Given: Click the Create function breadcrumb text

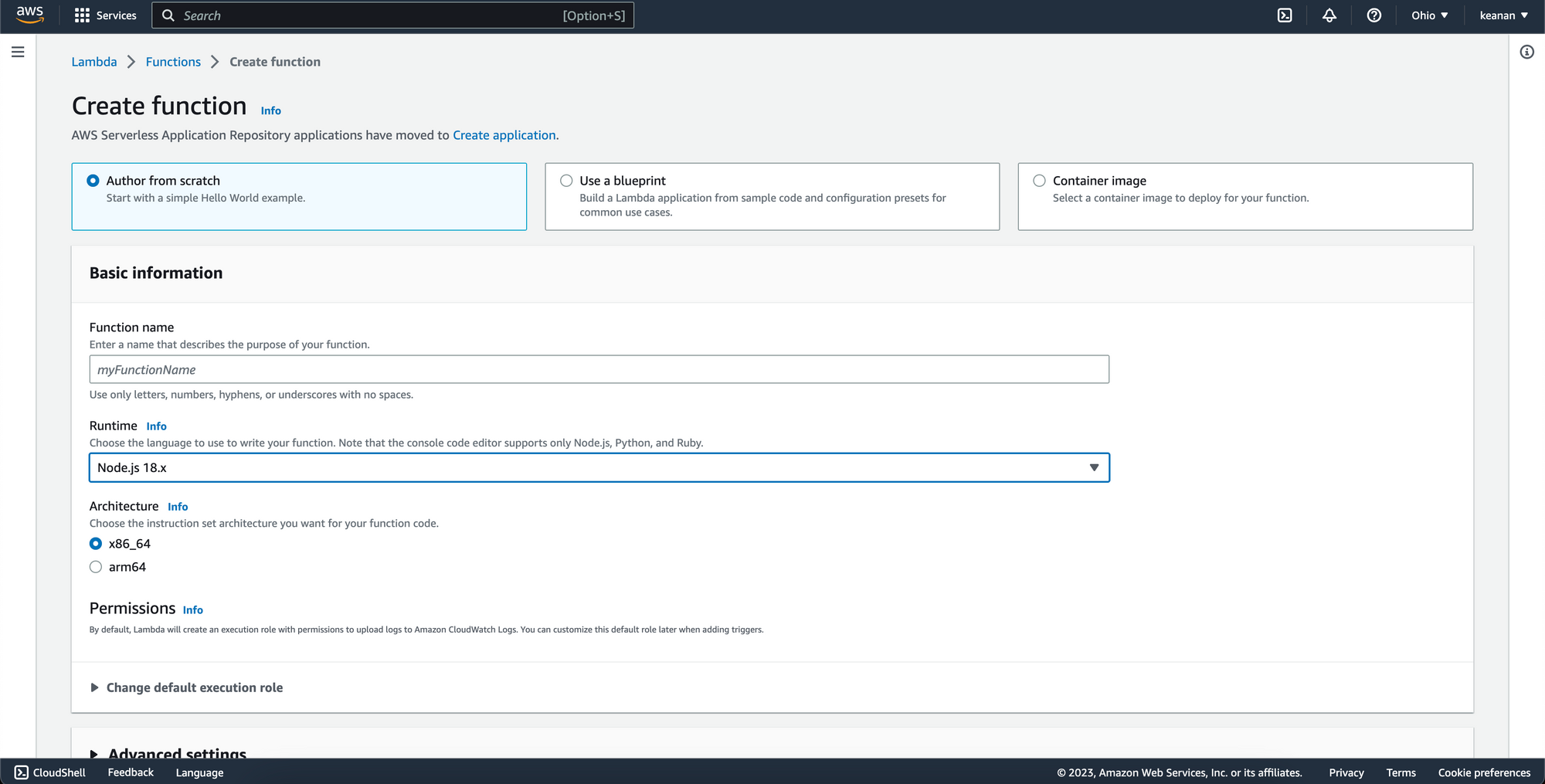Looking at the screenshot, I should click(x=275, y=62).
